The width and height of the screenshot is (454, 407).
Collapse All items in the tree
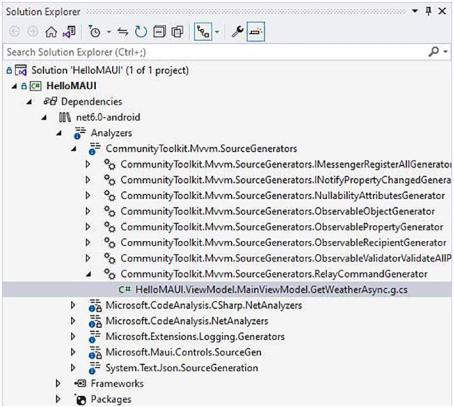(x=159, y=32)
